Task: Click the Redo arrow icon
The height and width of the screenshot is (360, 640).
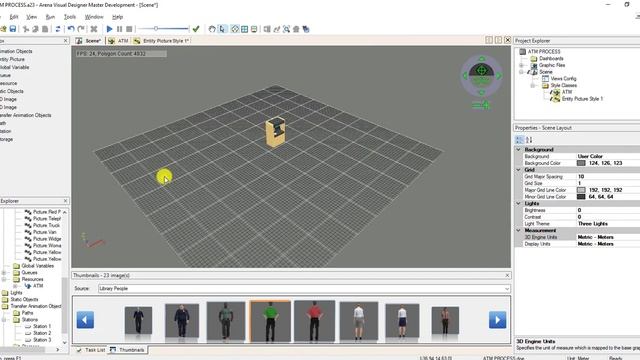Action: point(81,29)
